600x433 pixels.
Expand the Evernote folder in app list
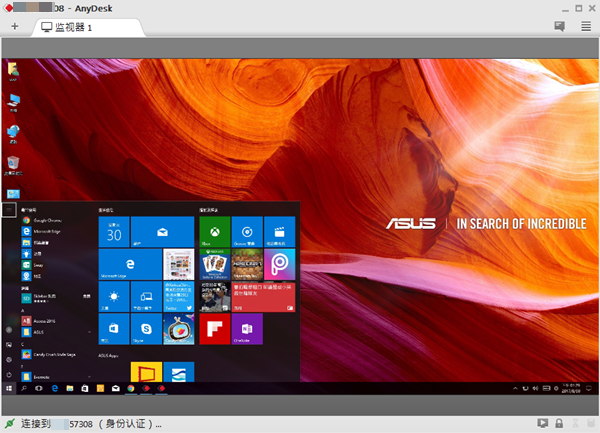click(57, 377)
